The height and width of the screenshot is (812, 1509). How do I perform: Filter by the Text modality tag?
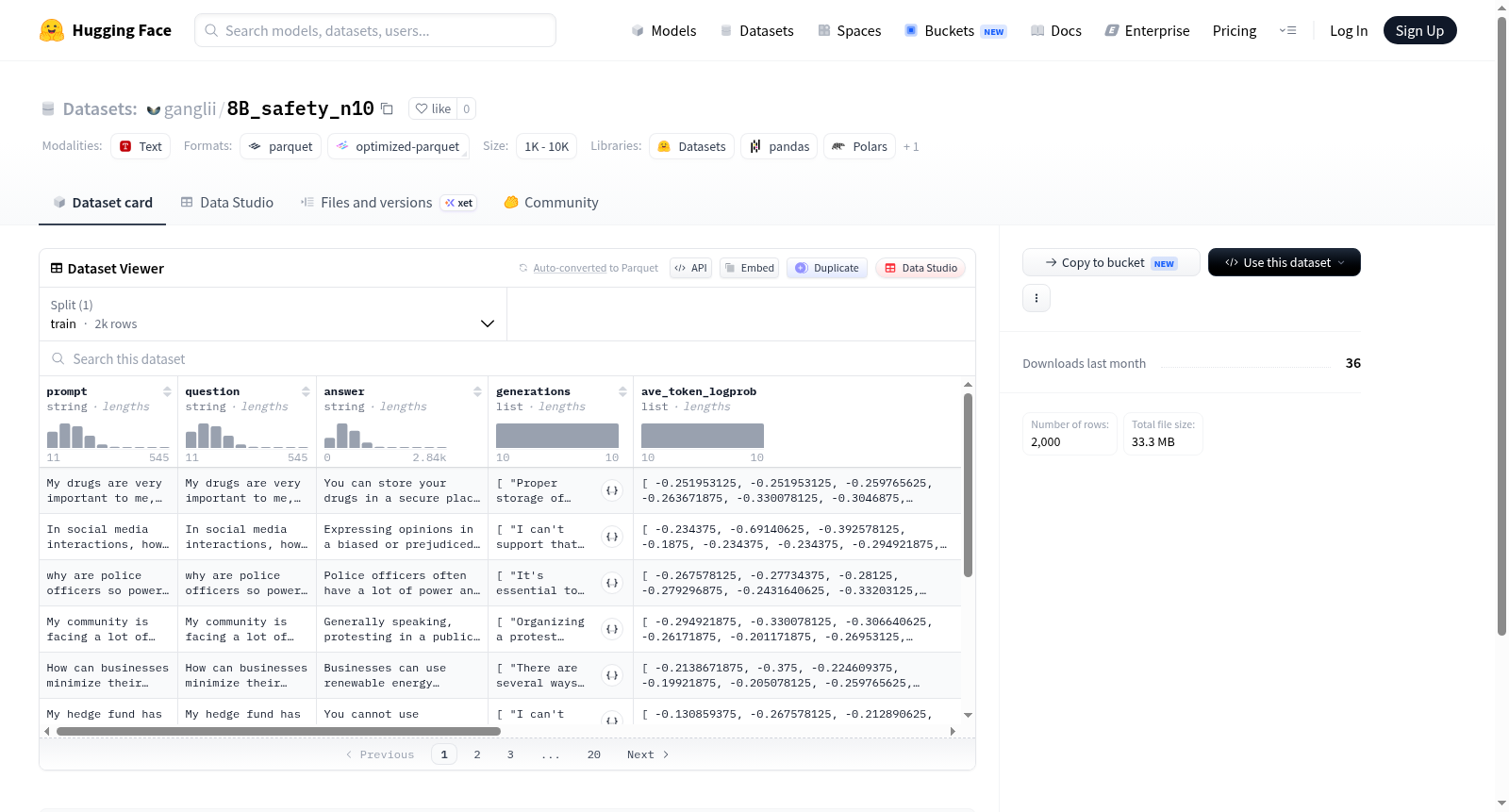(x=141, y=146)
